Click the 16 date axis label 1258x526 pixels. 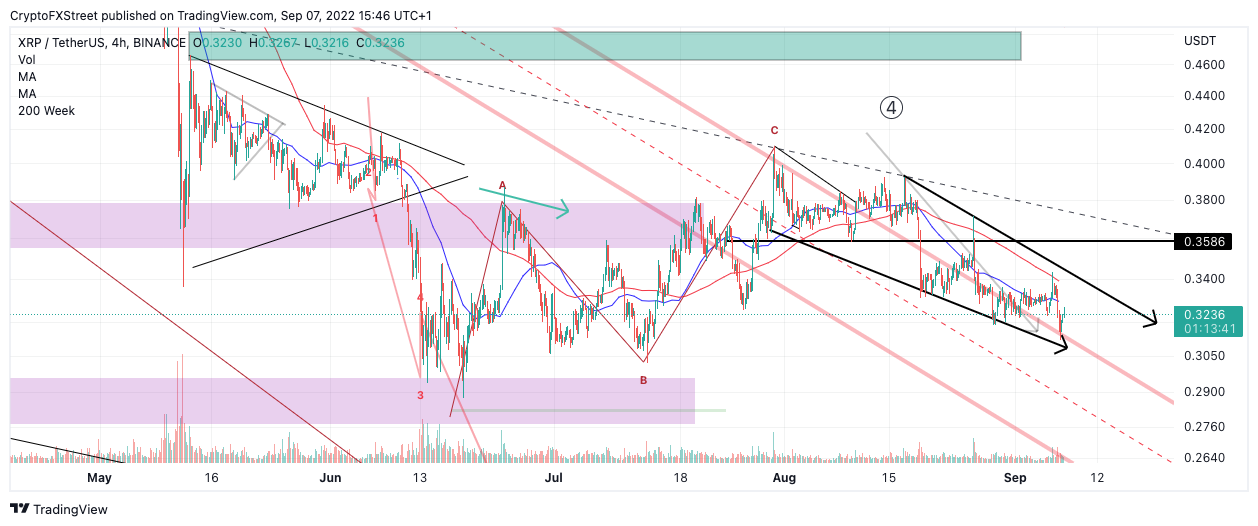tap(211, 478)
